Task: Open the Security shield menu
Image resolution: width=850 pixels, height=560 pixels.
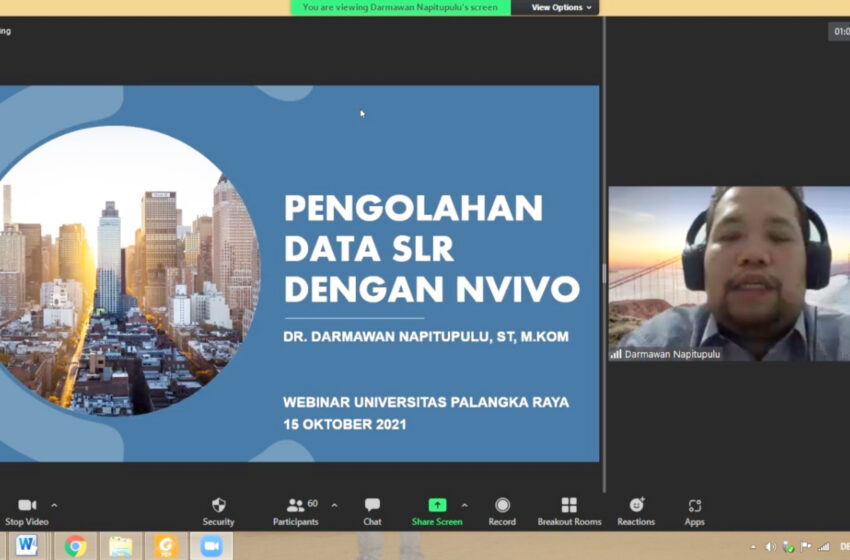Action: (218, 512)
